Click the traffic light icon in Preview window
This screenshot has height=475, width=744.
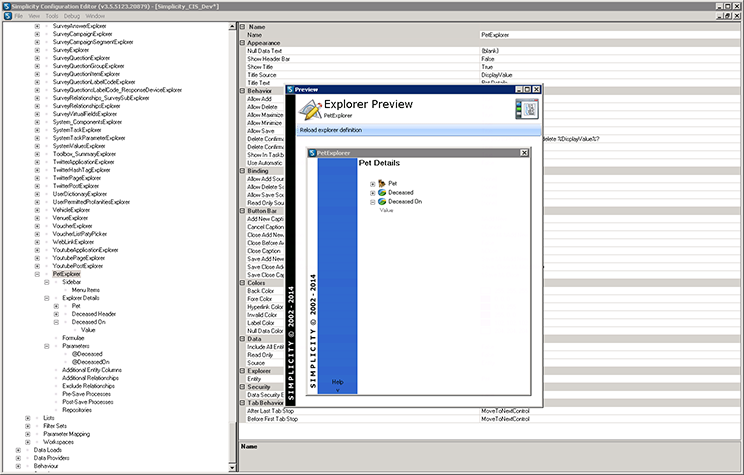tap(527, 109)
